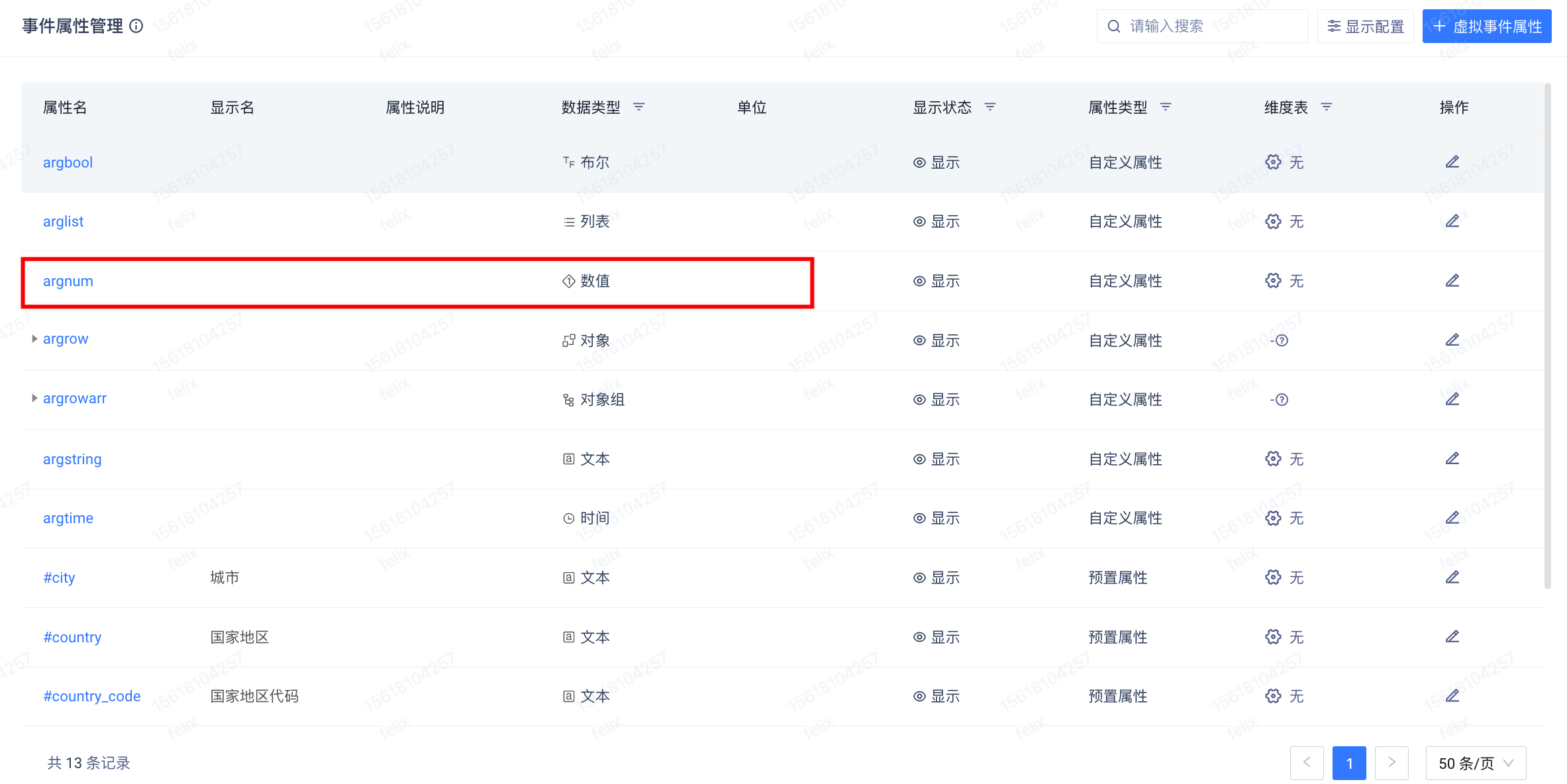Screen dimensions: 1567x784
Task: Open dimension table settings gear for #city
Action: pyautogui.click(x=1273, y=577)
